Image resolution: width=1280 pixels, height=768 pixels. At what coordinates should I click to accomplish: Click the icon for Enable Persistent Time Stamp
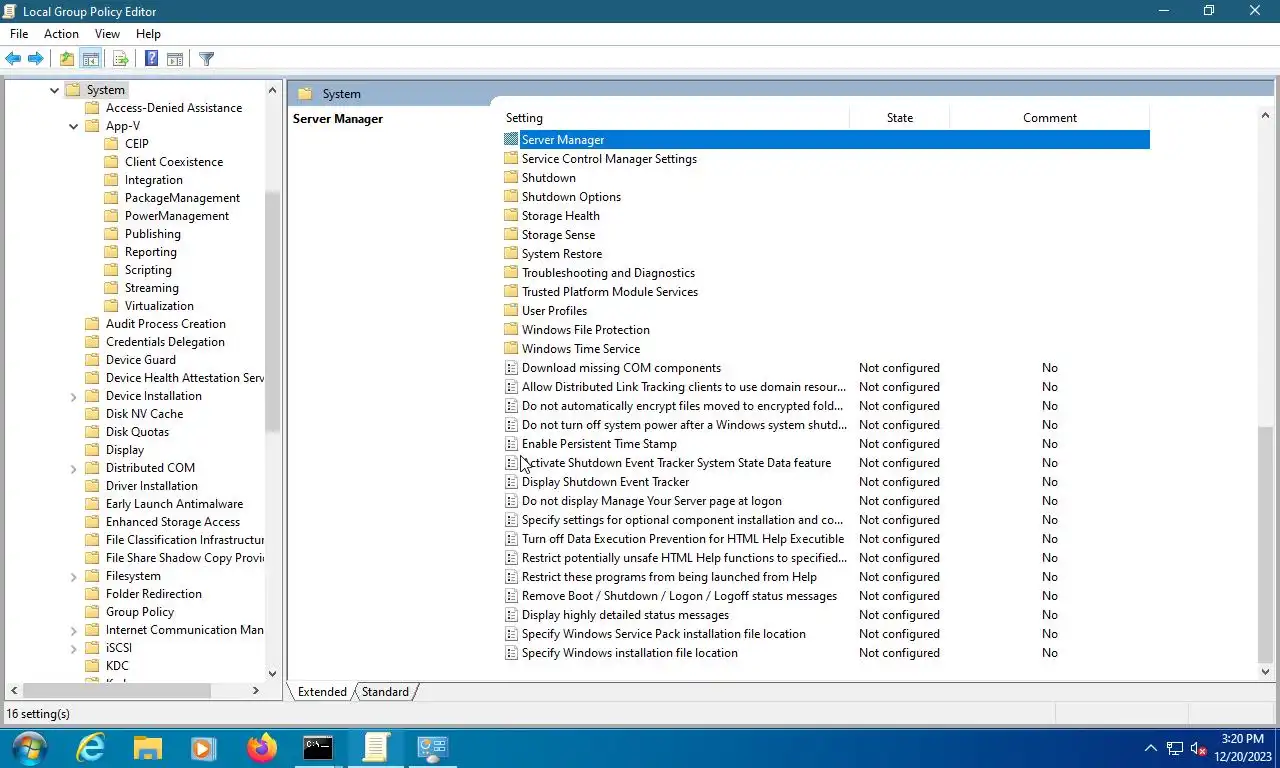(x=511, y=444)
